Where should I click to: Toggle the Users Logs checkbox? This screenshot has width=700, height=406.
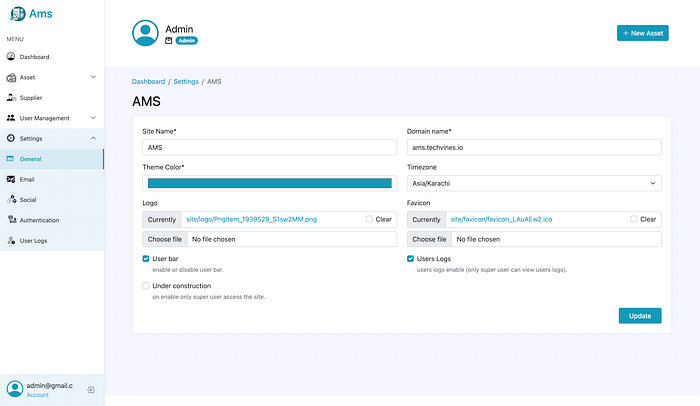(x=410, y=259)
